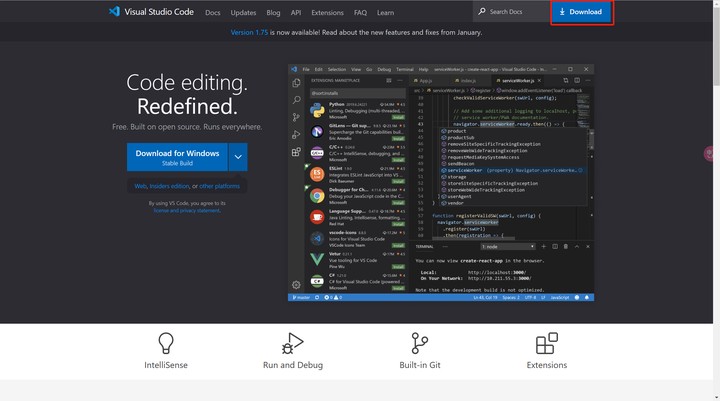Screen dimensions: 720x401
Task: Open the license and privacy statement link
Action: (x=186, y=210)
